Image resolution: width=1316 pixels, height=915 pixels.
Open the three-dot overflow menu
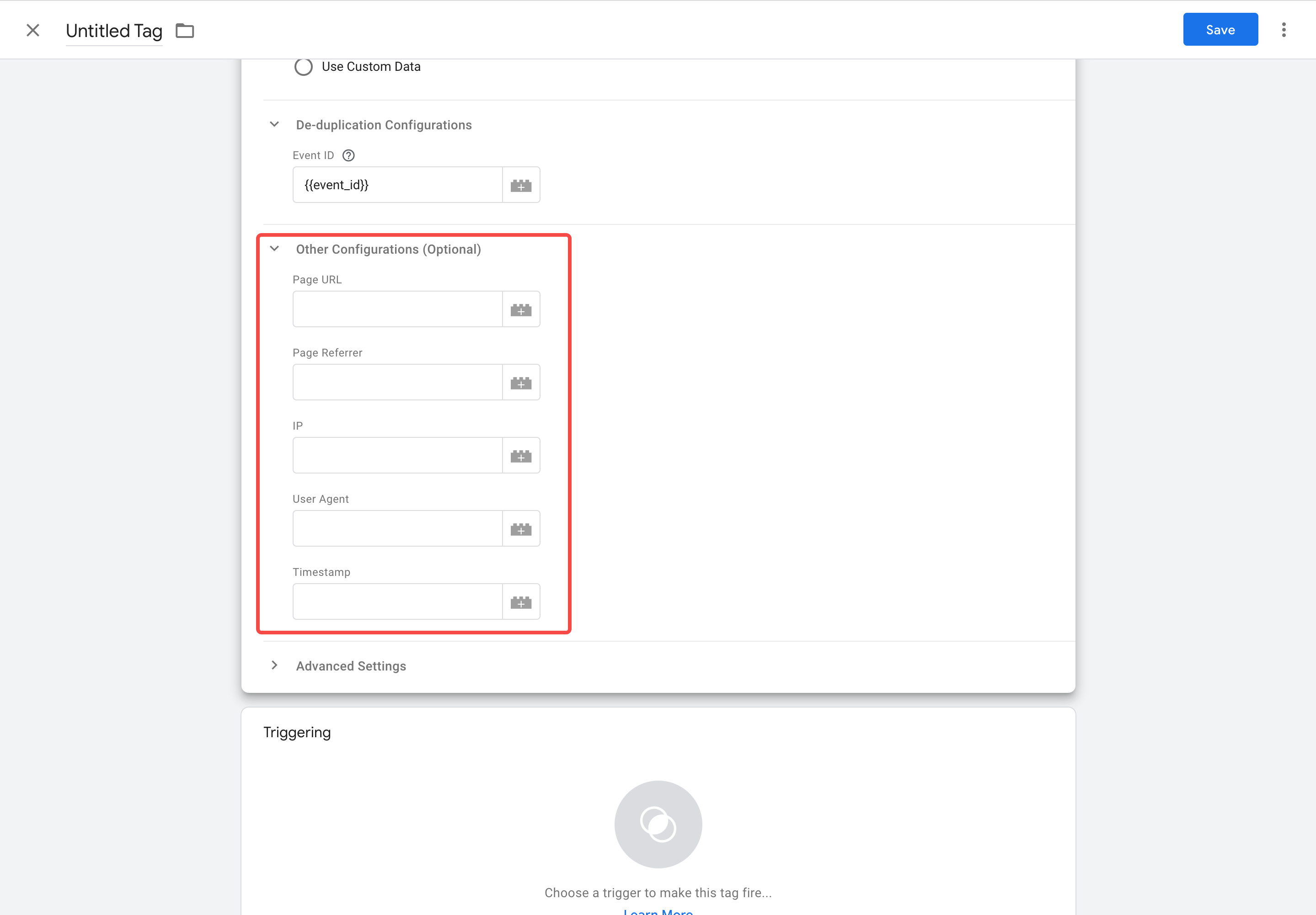pos(1284,29)
